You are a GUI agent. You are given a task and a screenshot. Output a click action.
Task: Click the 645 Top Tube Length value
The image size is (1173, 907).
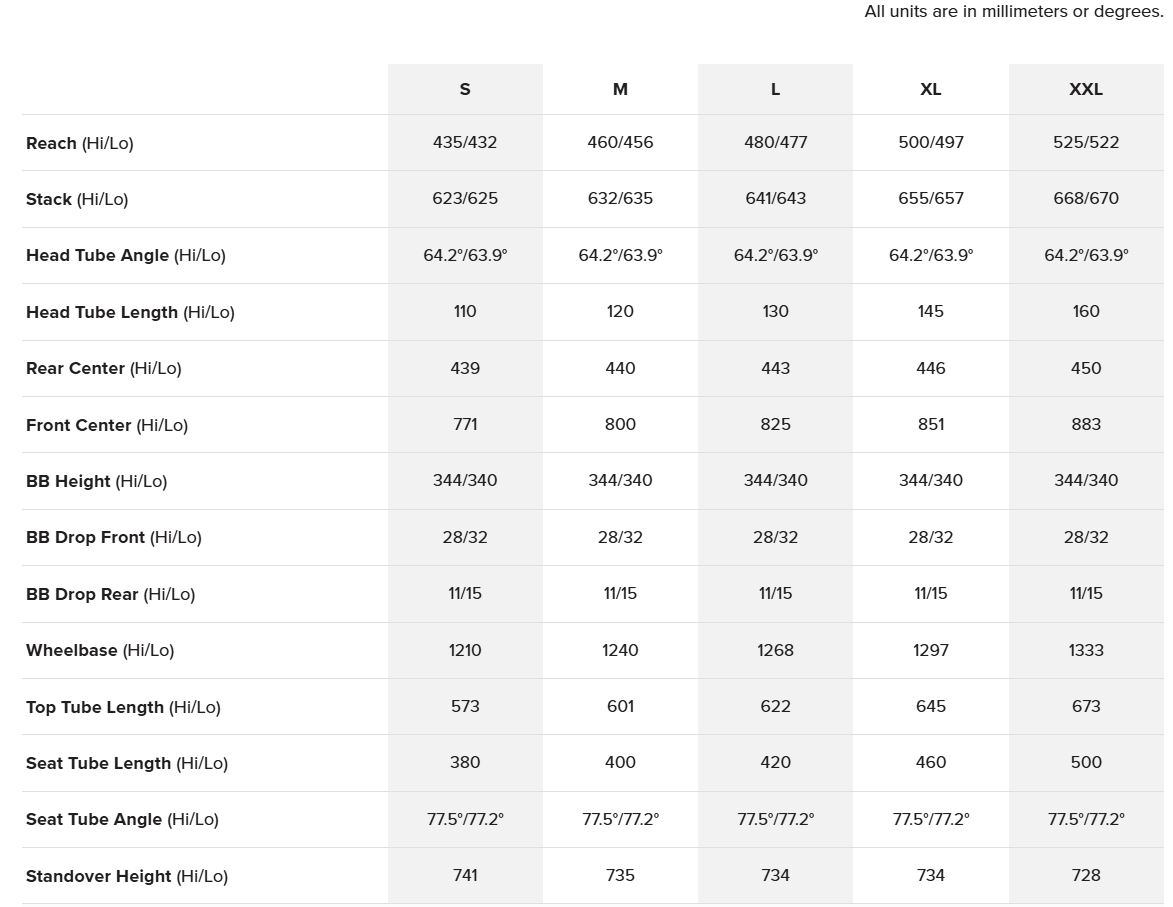click(931, 706)
